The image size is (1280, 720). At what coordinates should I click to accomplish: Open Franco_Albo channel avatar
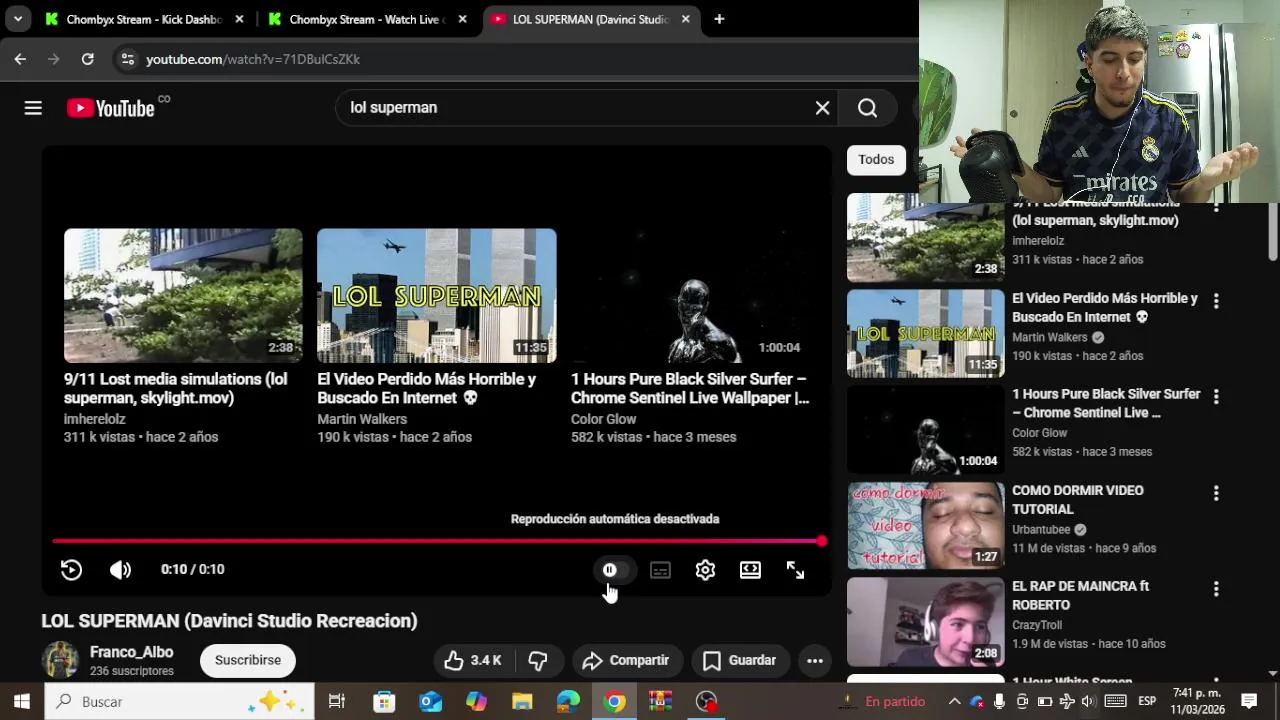60,660
